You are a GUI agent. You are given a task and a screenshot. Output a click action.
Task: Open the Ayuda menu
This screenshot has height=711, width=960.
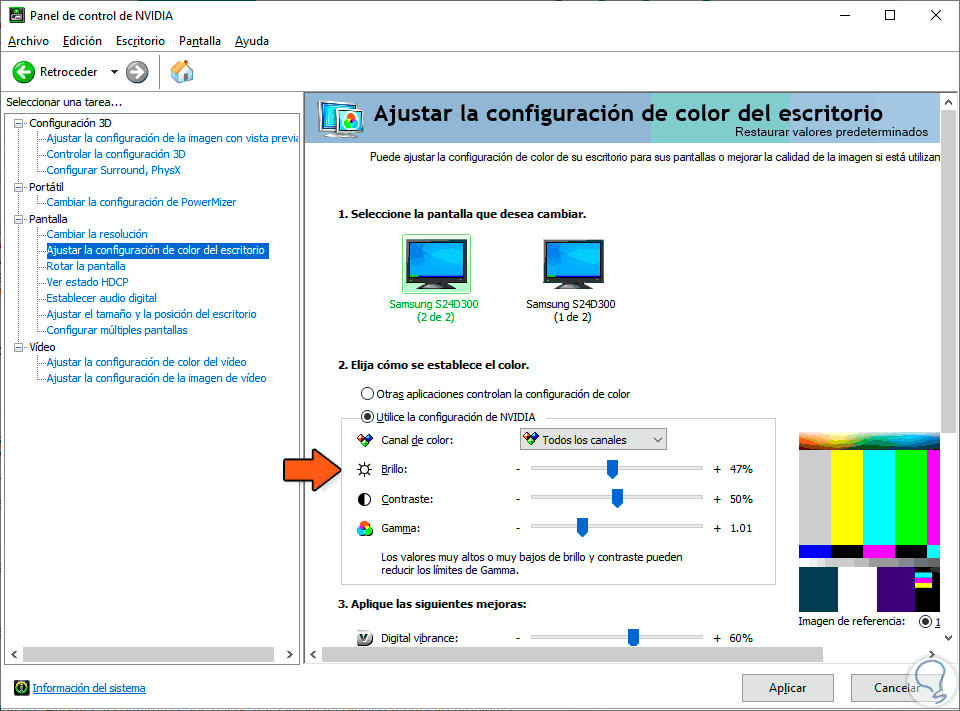pos(252,41)
